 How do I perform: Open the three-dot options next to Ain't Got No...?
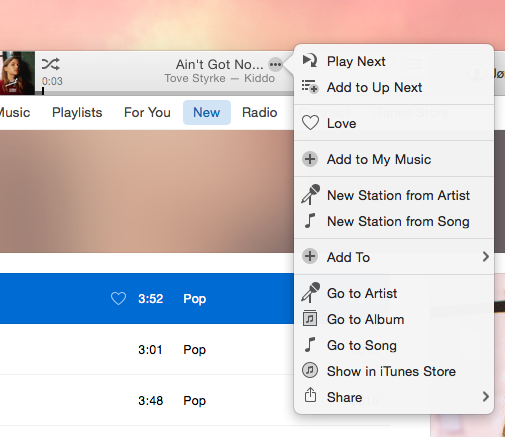[x=275, y=64]
